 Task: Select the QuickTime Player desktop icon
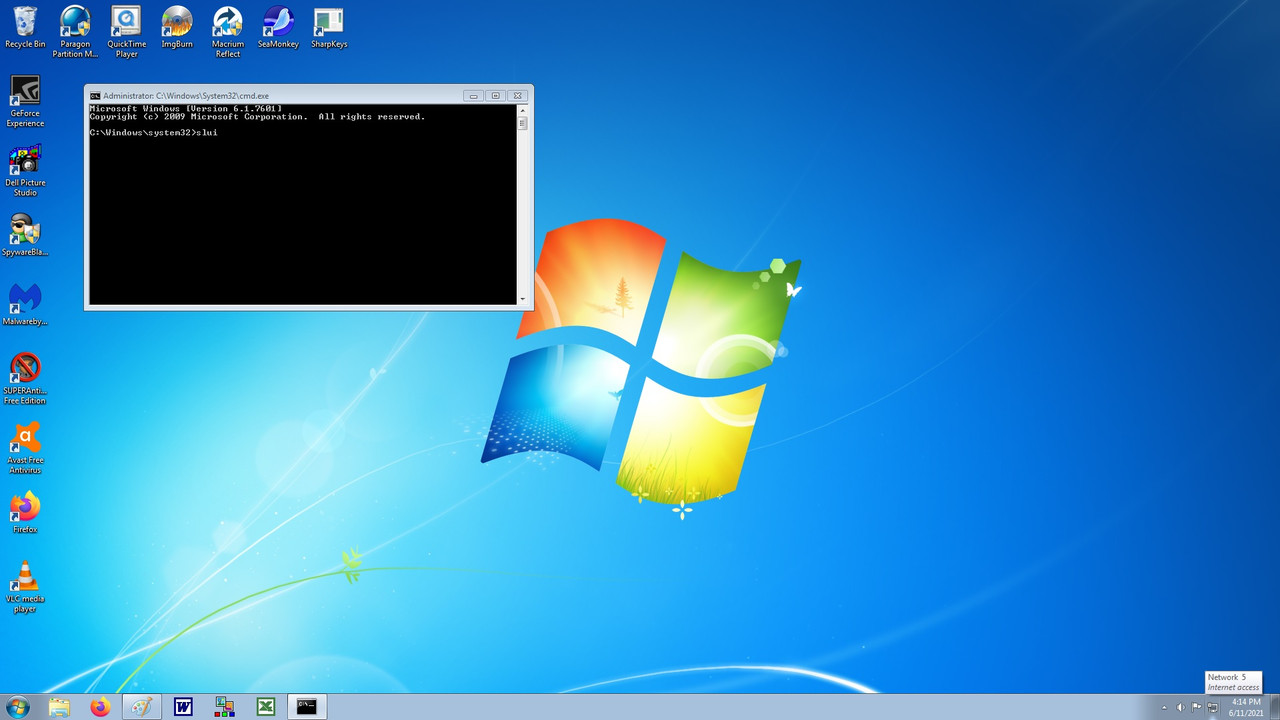[x=126, y=32]
